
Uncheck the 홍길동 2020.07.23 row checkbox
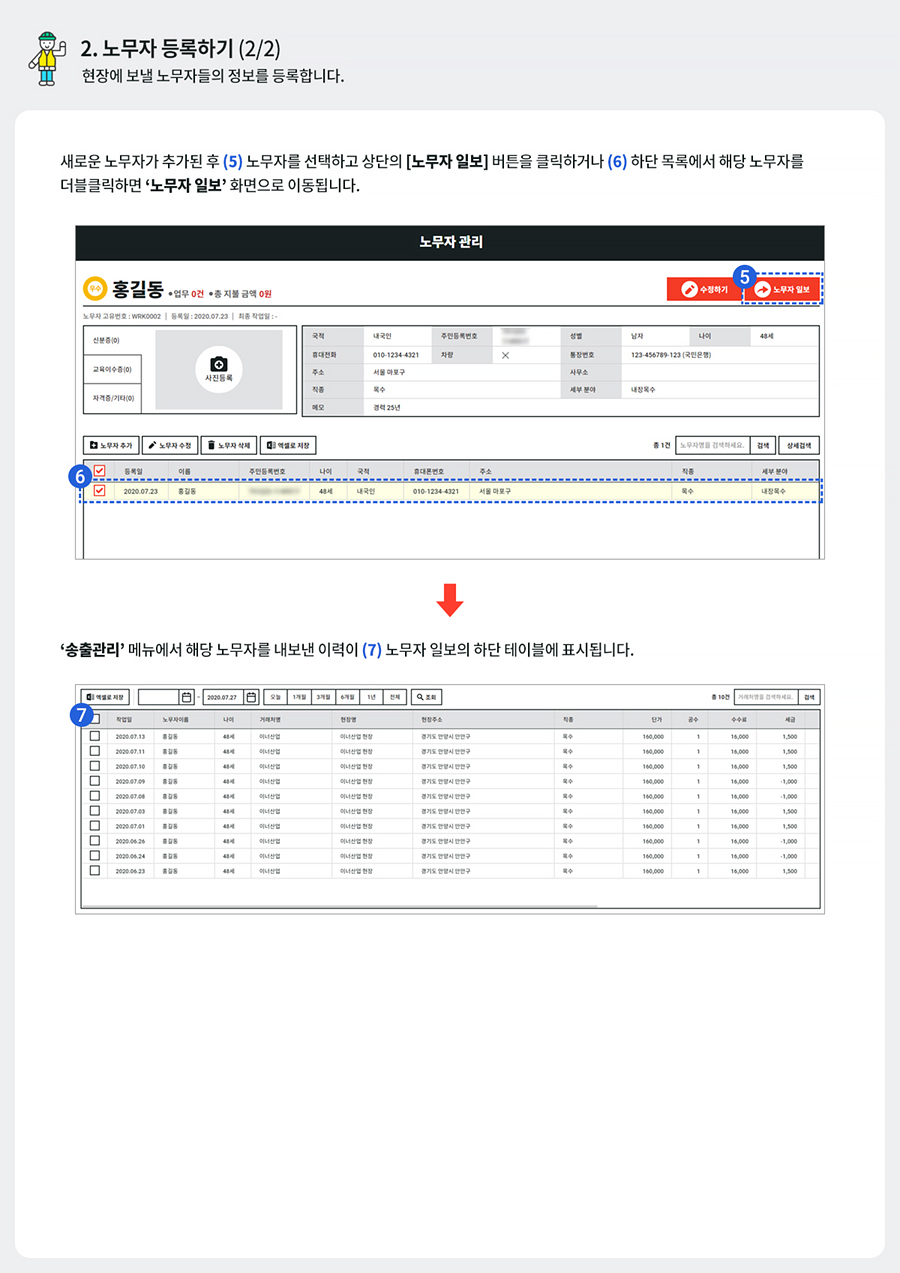point(99,491)
